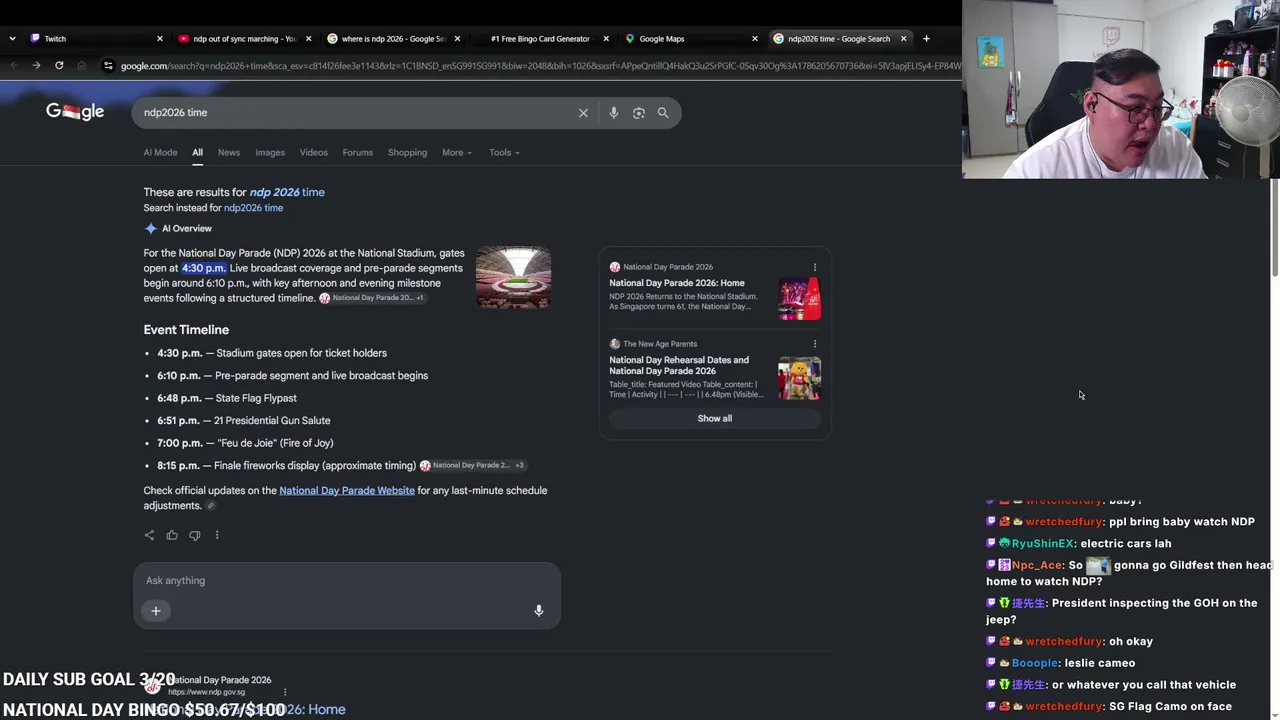The height and width of the screenshot is (720, 1280).
Task: Give thumbs up to AI Overview
Action: coord(172,535)
